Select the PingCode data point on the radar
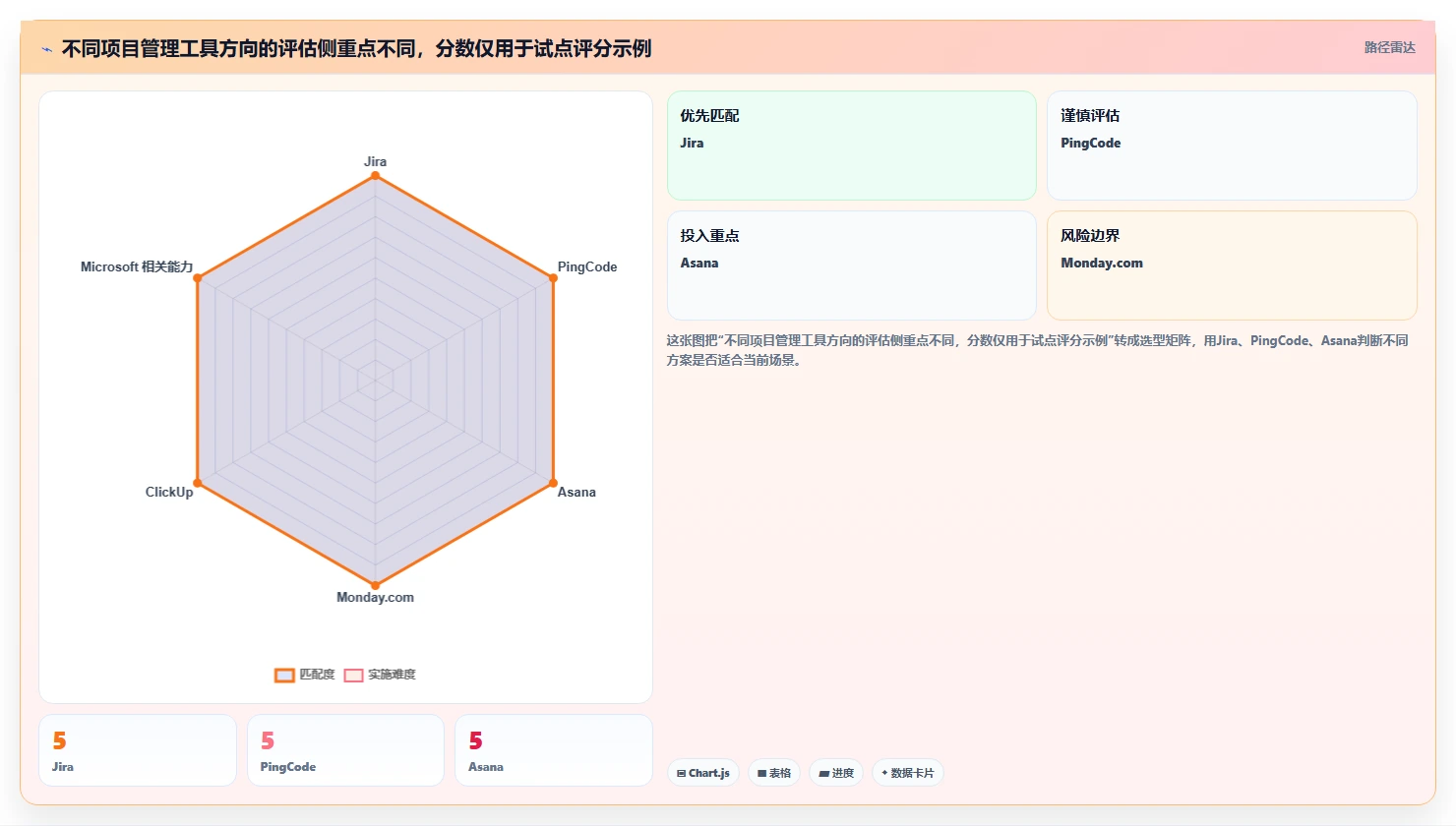The width and height of the screenshot is (1456, 826). click(553, 278)
